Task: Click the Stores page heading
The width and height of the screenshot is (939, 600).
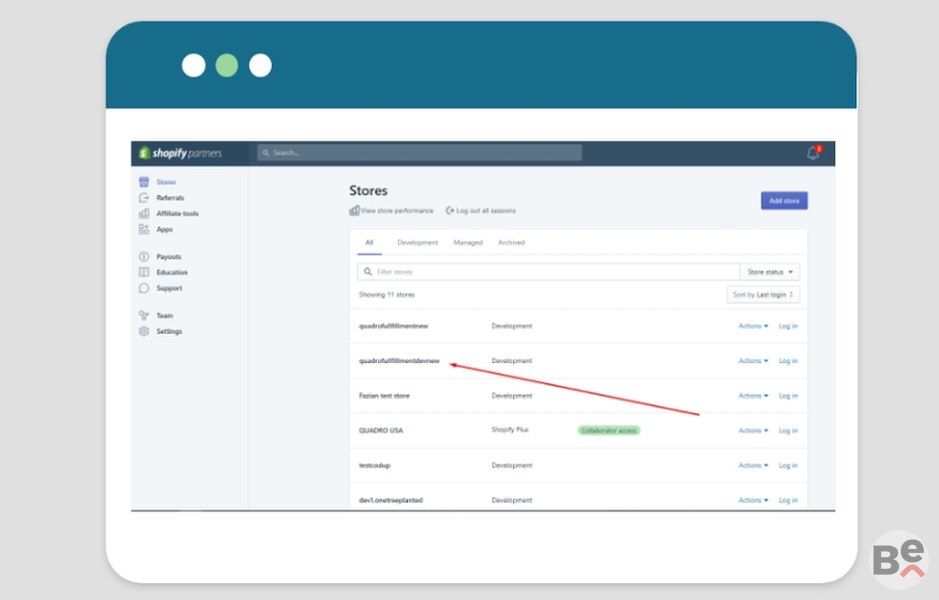Action: pos(368,190)
